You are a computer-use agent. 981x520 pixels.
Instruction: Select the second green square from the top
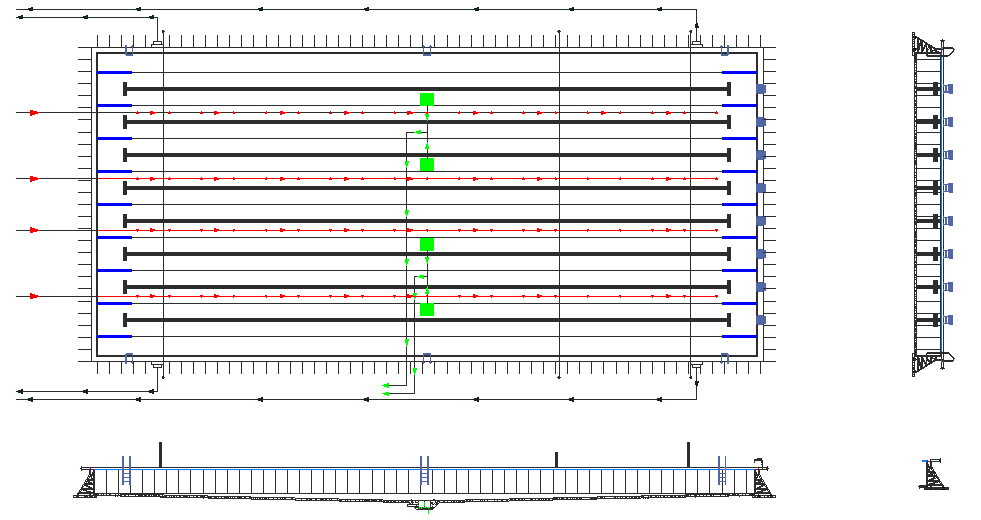427,164
